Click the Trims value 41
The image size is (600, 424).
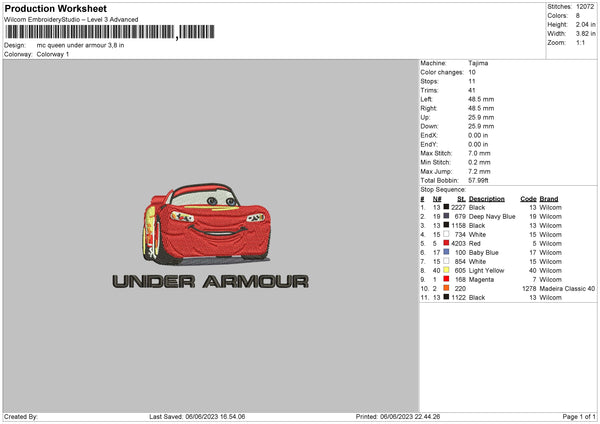point(471,90)
